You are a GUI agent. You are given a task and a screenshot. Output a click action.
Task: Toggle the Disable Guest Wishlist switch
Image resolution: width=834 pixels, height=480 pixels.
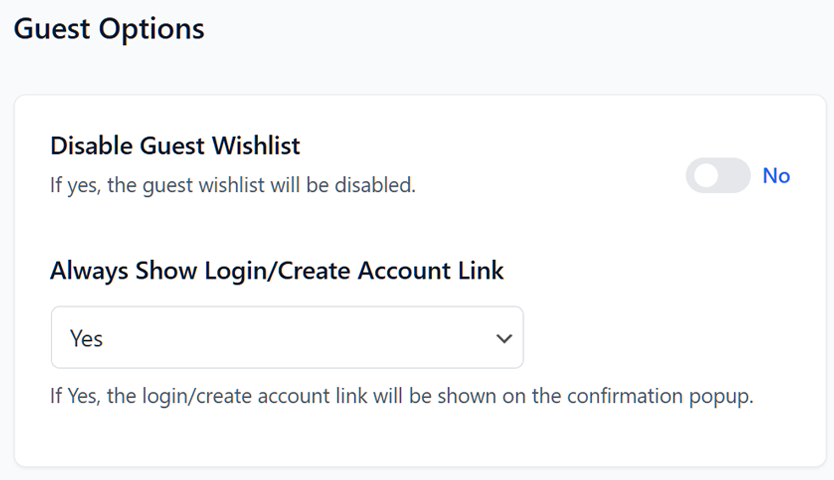717,176
